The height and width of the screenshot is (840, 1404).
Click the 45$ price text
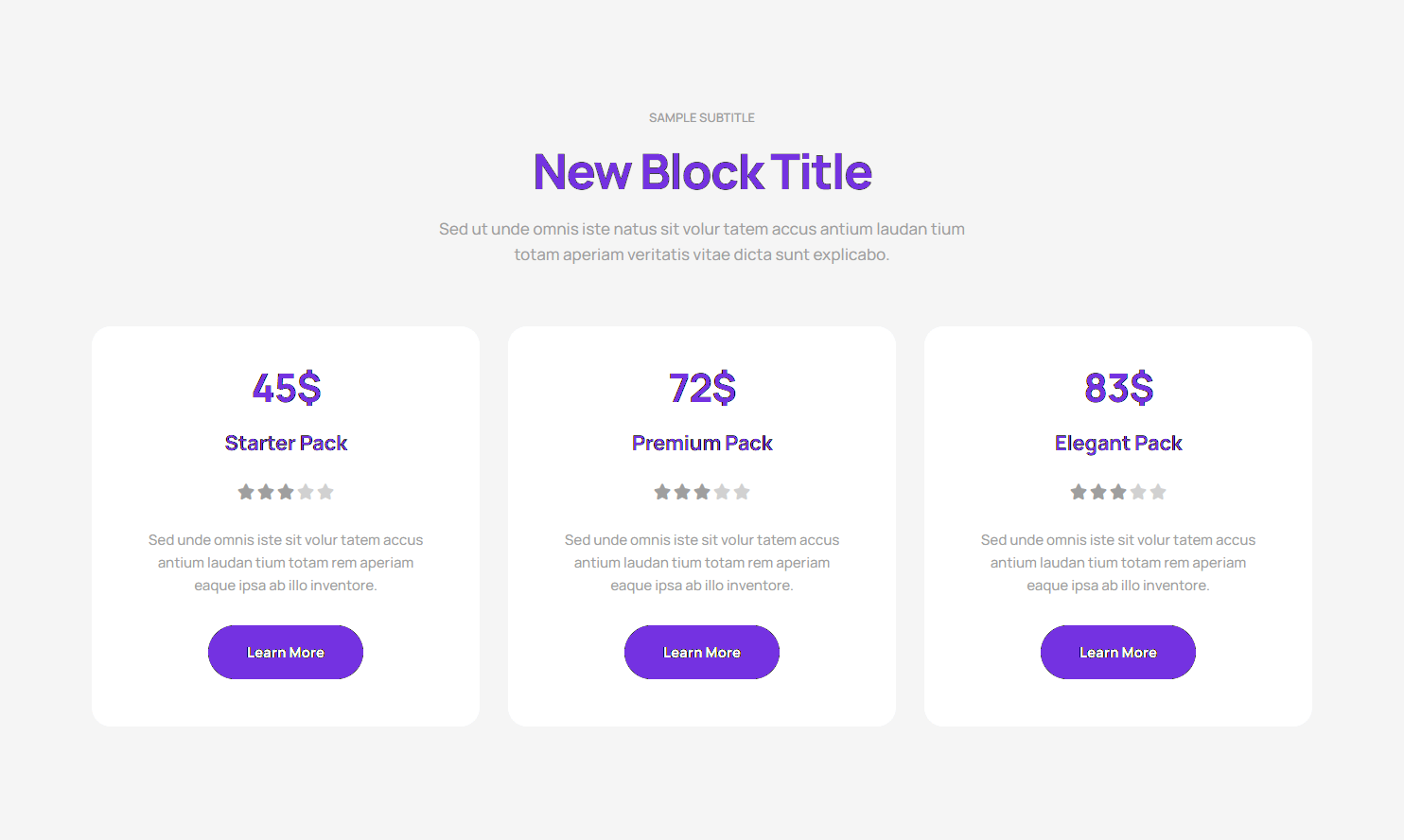tap(286, 388)
